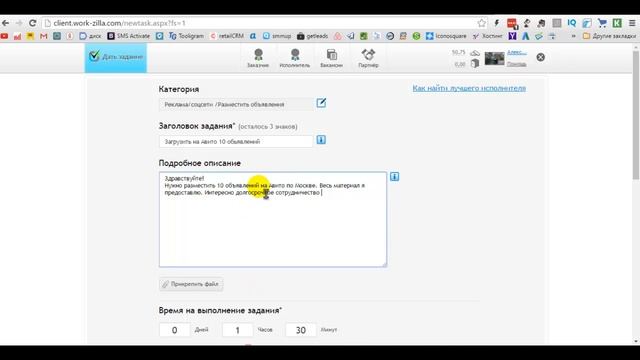Image resolution: width=640 pixels, height=360 pixels.
Task: Open the getleads bookmark
Action: point(313,36)
